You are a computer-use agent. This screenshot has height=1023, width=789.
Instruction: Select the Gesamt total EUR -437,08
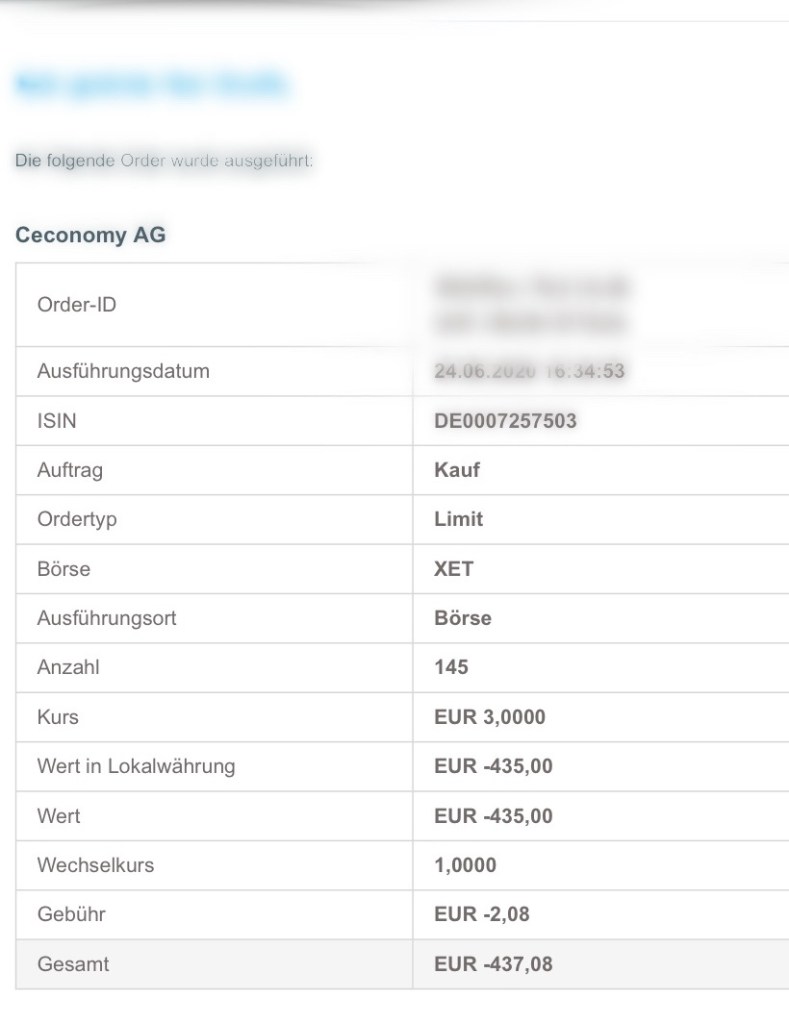(493, 965)
